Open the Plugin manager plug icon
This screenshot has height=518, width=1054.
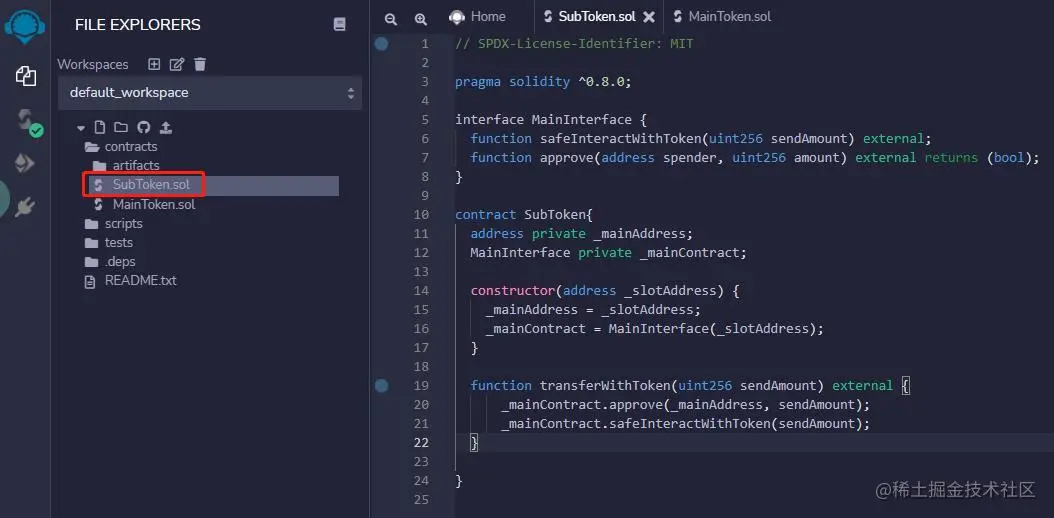pos(26,207)
